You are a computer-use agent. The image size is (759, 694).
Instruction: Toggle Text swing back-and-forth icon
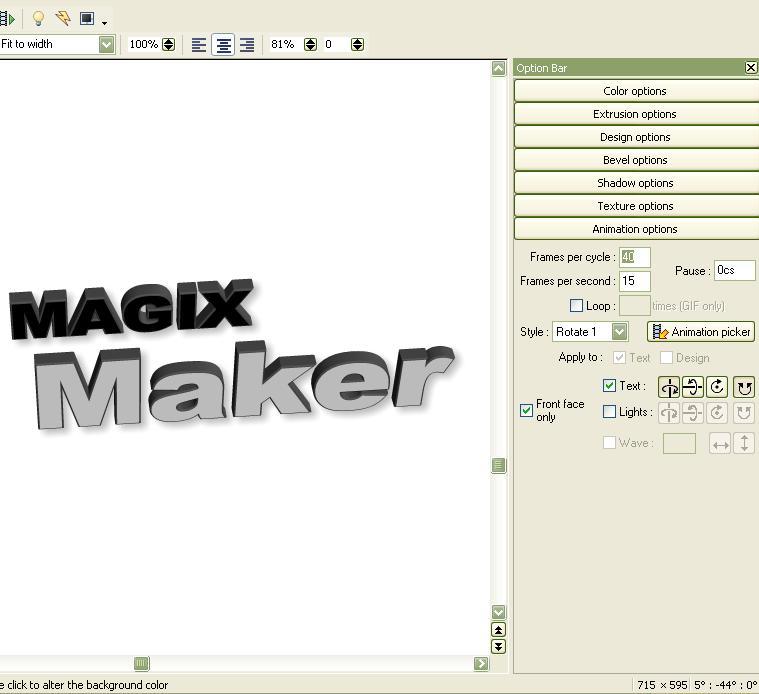(744, 387)
